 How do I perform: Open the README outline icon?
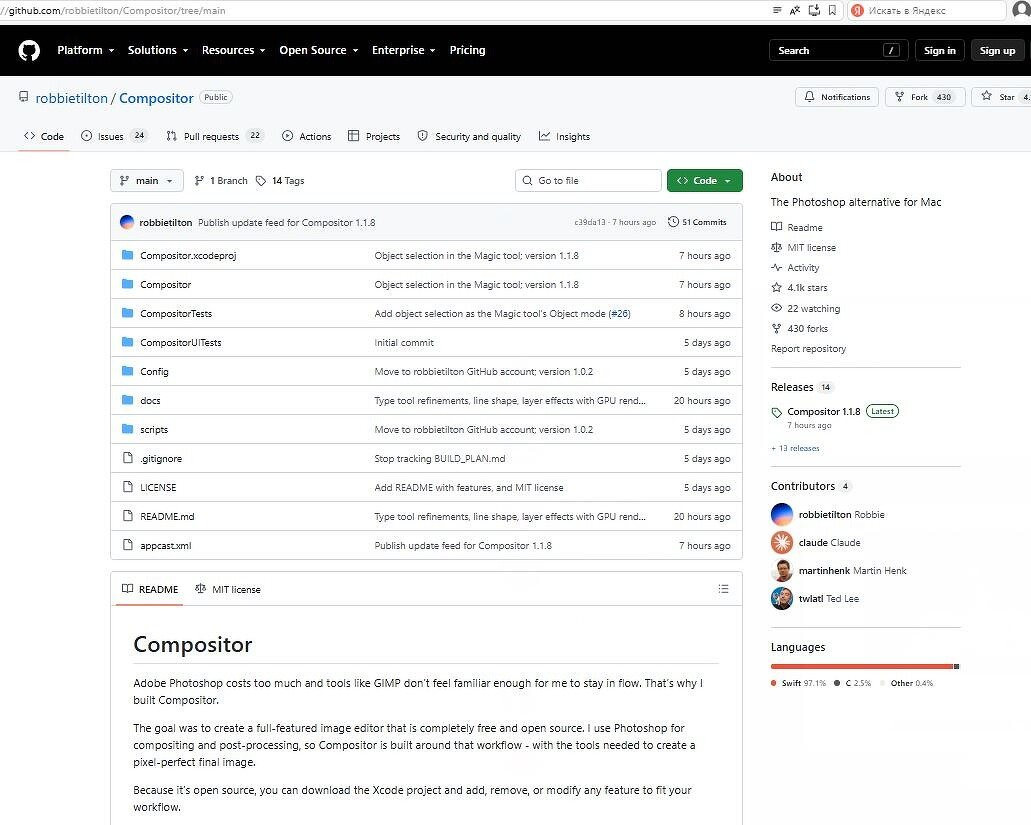click(723, 589)
